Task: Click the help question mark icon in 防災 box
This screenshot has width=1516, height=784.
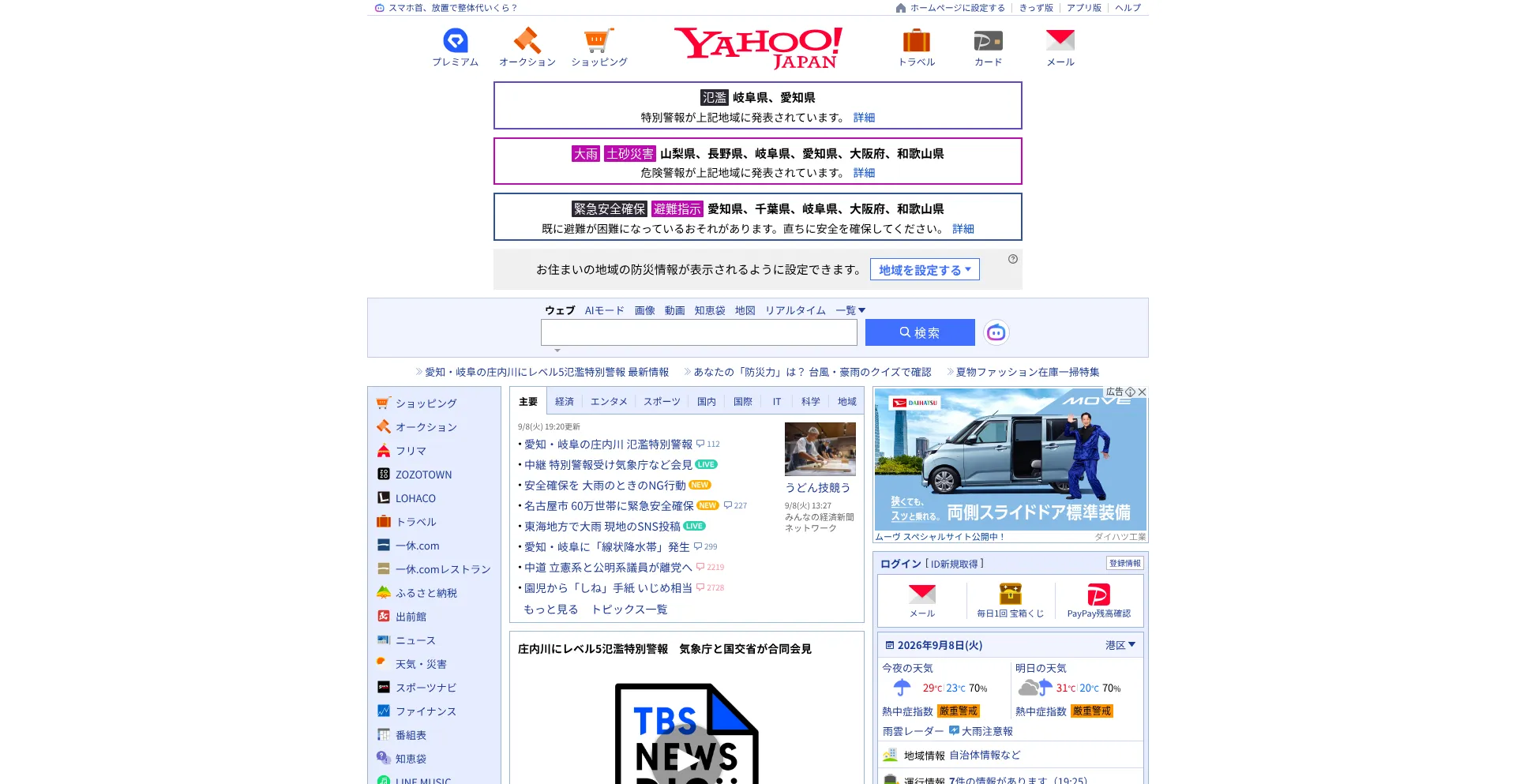Action: (x=1013, y=259)
